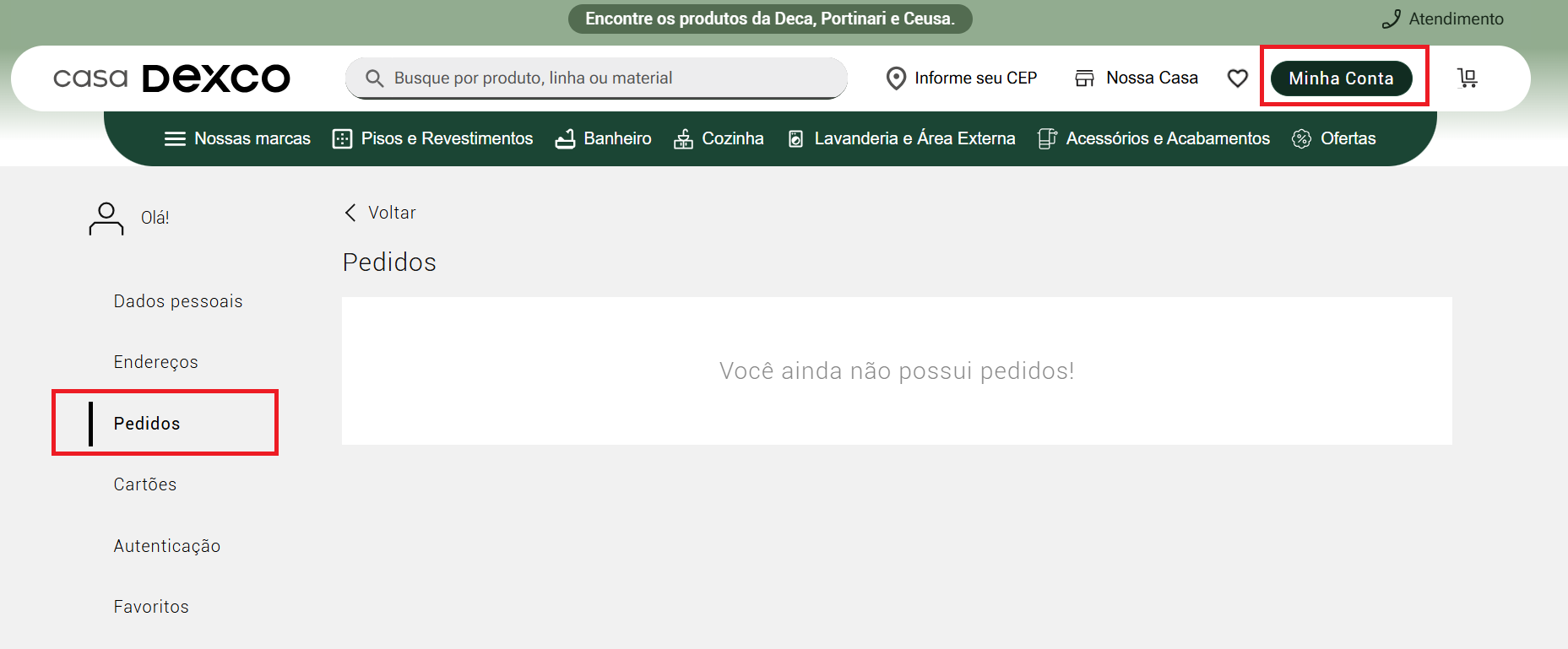The image size is (1568, 649).
Task: Click the Nossa Casa store icon
Action: (x=1084, y=78)
